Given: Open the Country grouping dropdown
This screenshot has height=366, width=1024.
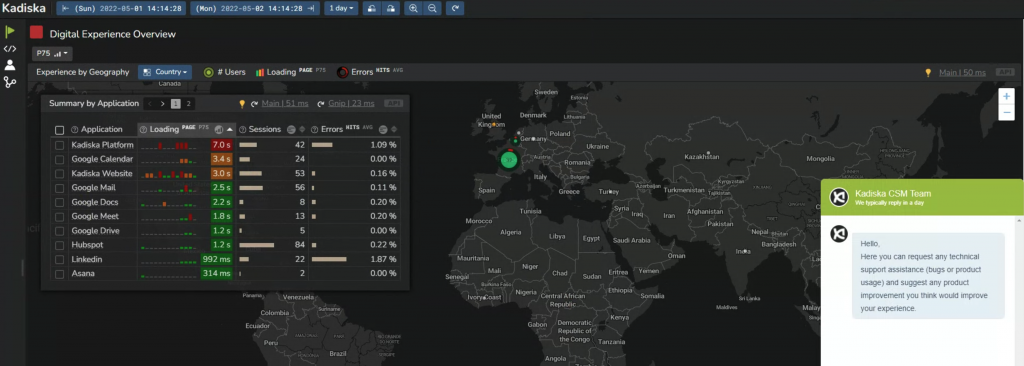Looking at the screenshot, I should coord(165,73).
